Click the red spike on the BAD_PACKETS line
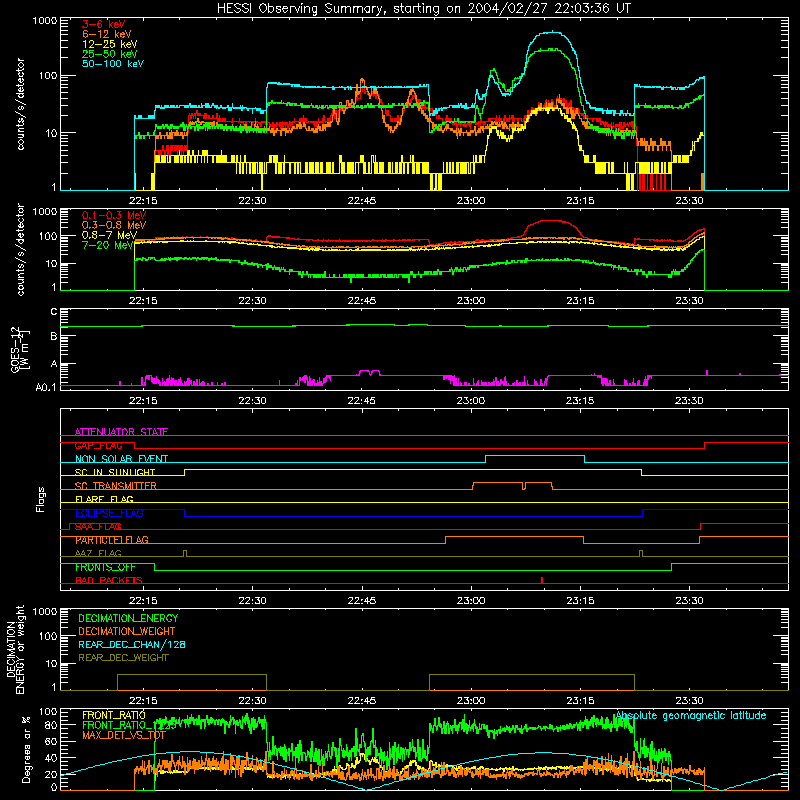Image resolution: width=800 pixels, height=800 pixels. (x=542, y=580)
